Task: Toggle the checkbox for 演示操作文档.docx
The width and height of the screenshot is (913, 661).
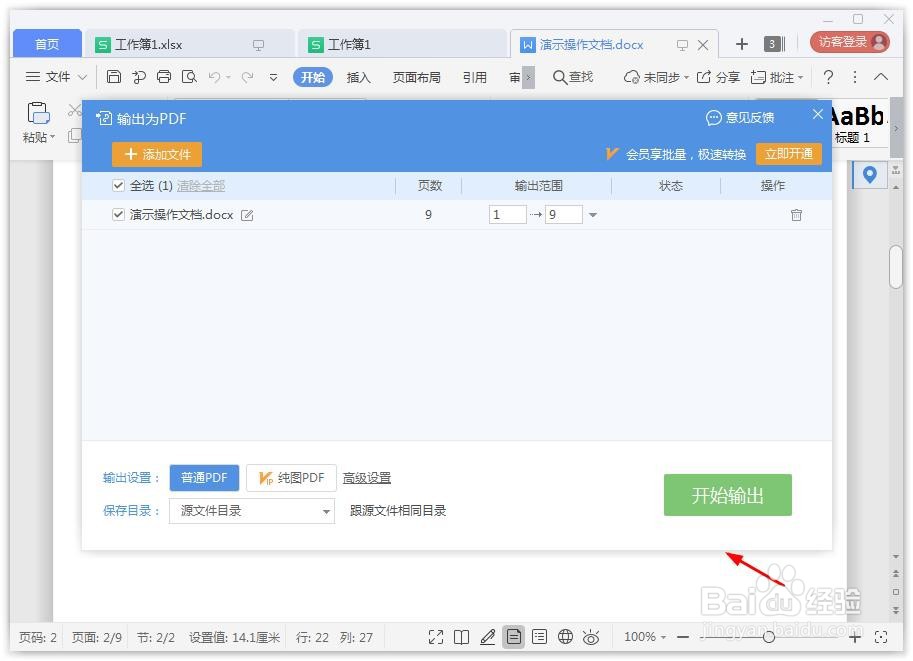Action: [118, 214]
